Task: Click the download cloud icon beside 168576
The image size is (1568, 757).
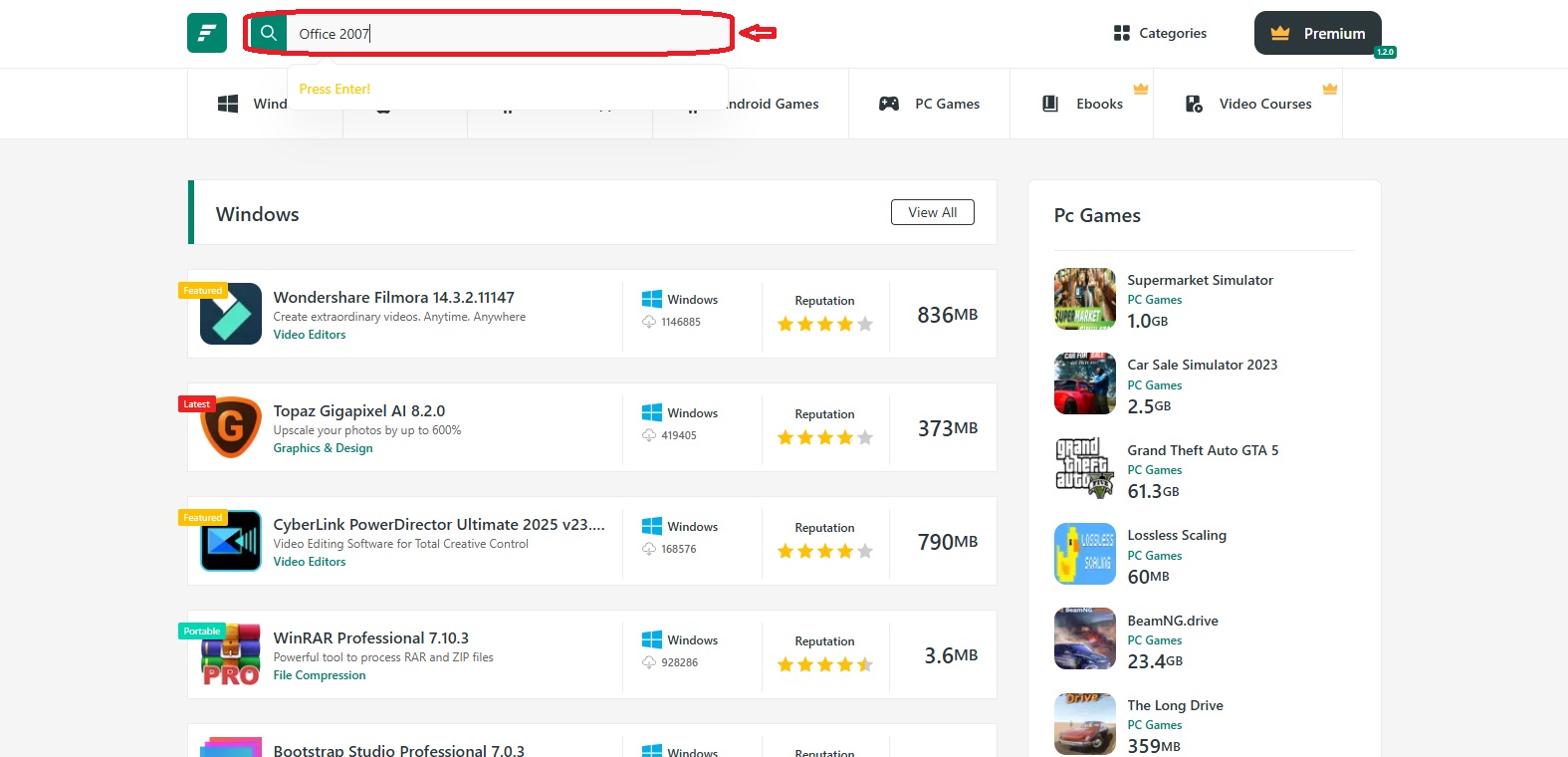Action: [x=649, y=549]
